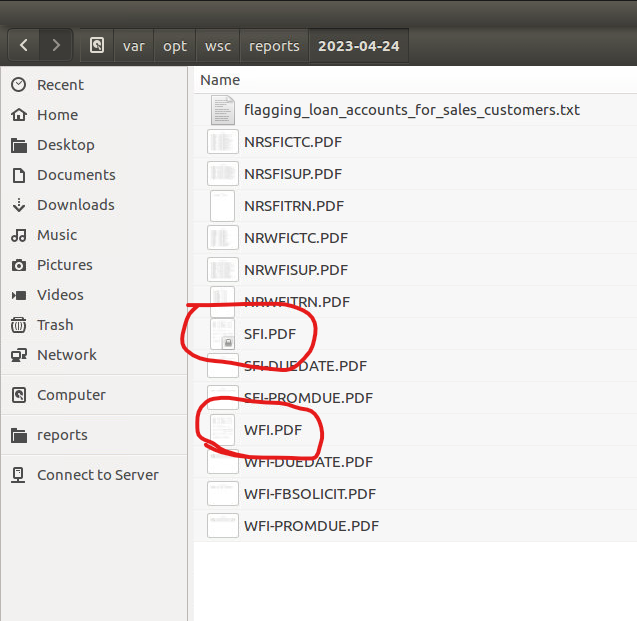Select the WFI.PDF file
Image resolution: width=637 pixels, height=621 pixels.
pos(272,430)
